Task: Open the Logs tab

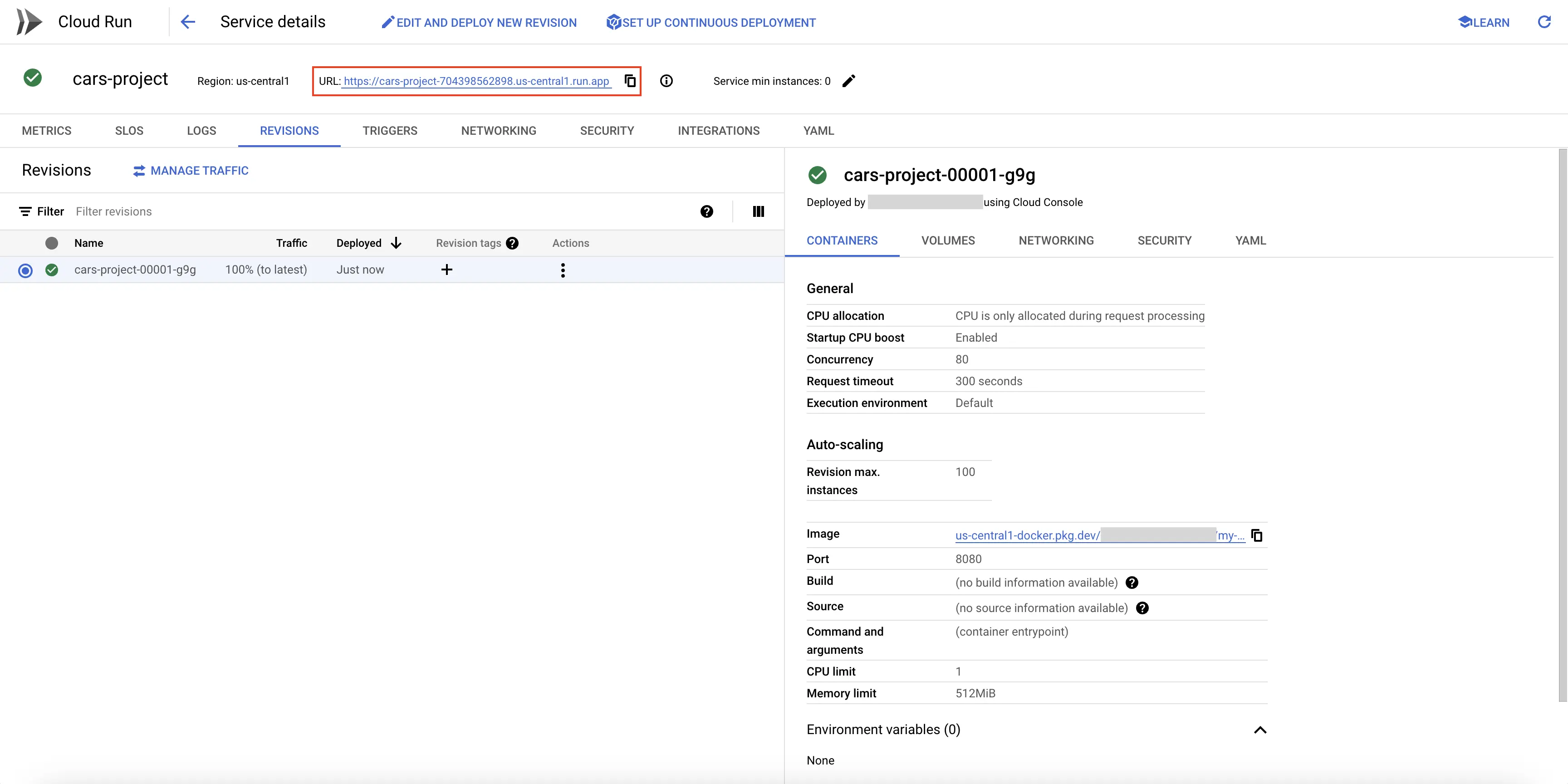Action: pyautogui.click(x=201, y=131)
